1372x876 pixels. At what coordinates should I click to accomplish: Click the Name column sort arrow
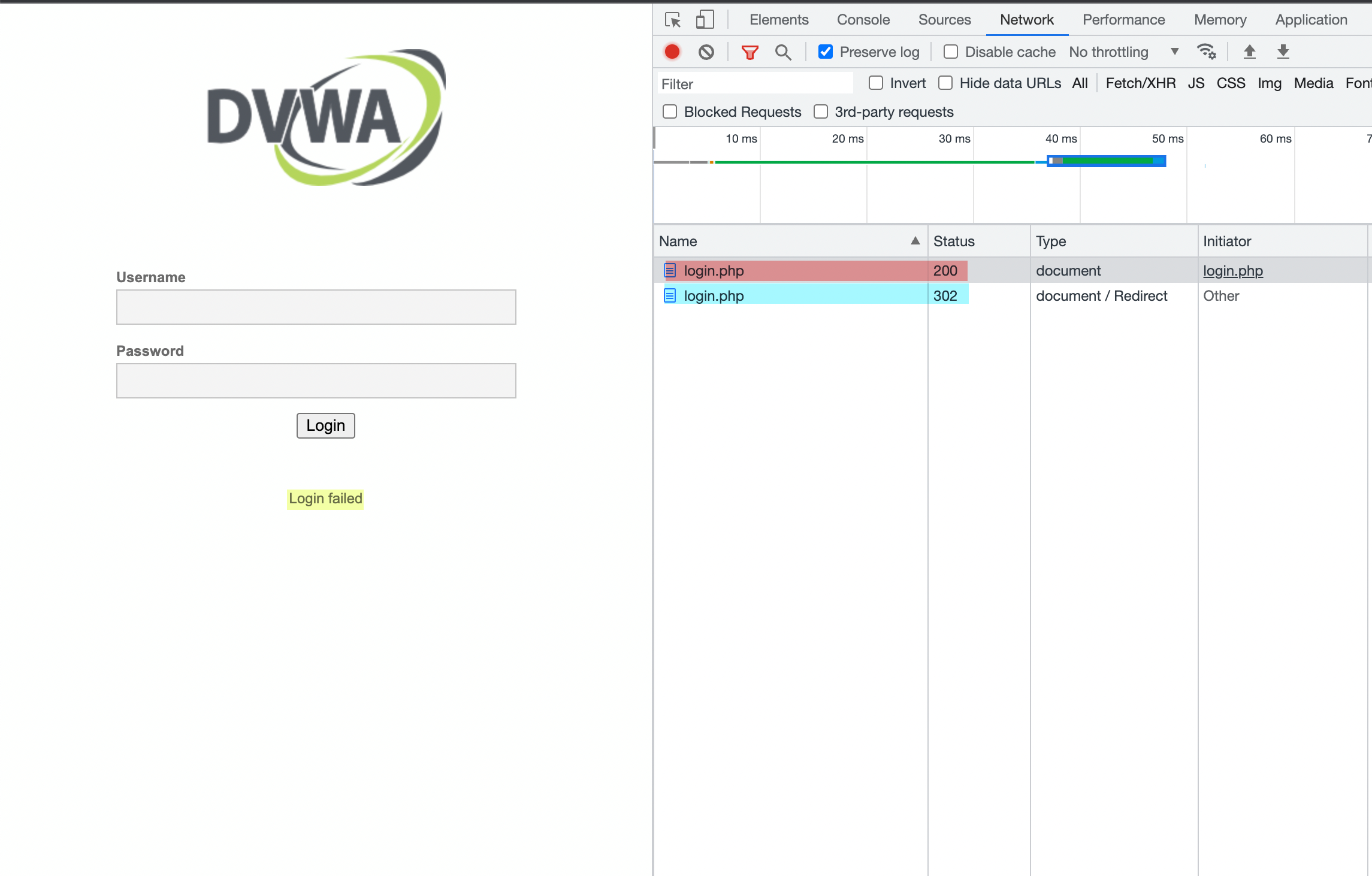click(x=915, y=241)
